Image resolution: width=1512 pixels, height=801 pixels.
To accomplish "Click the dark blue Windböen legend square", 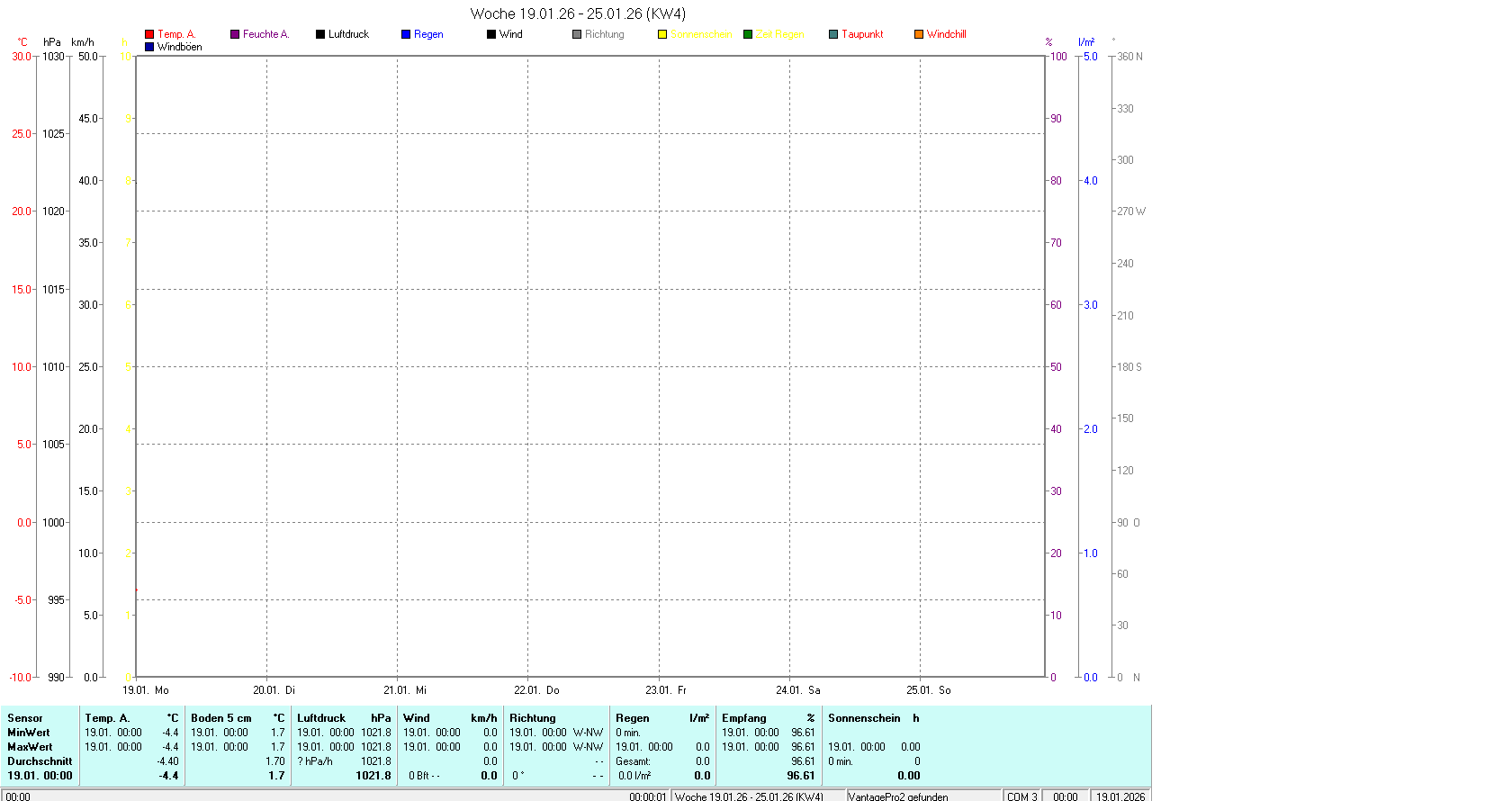I will coord(149,47).
